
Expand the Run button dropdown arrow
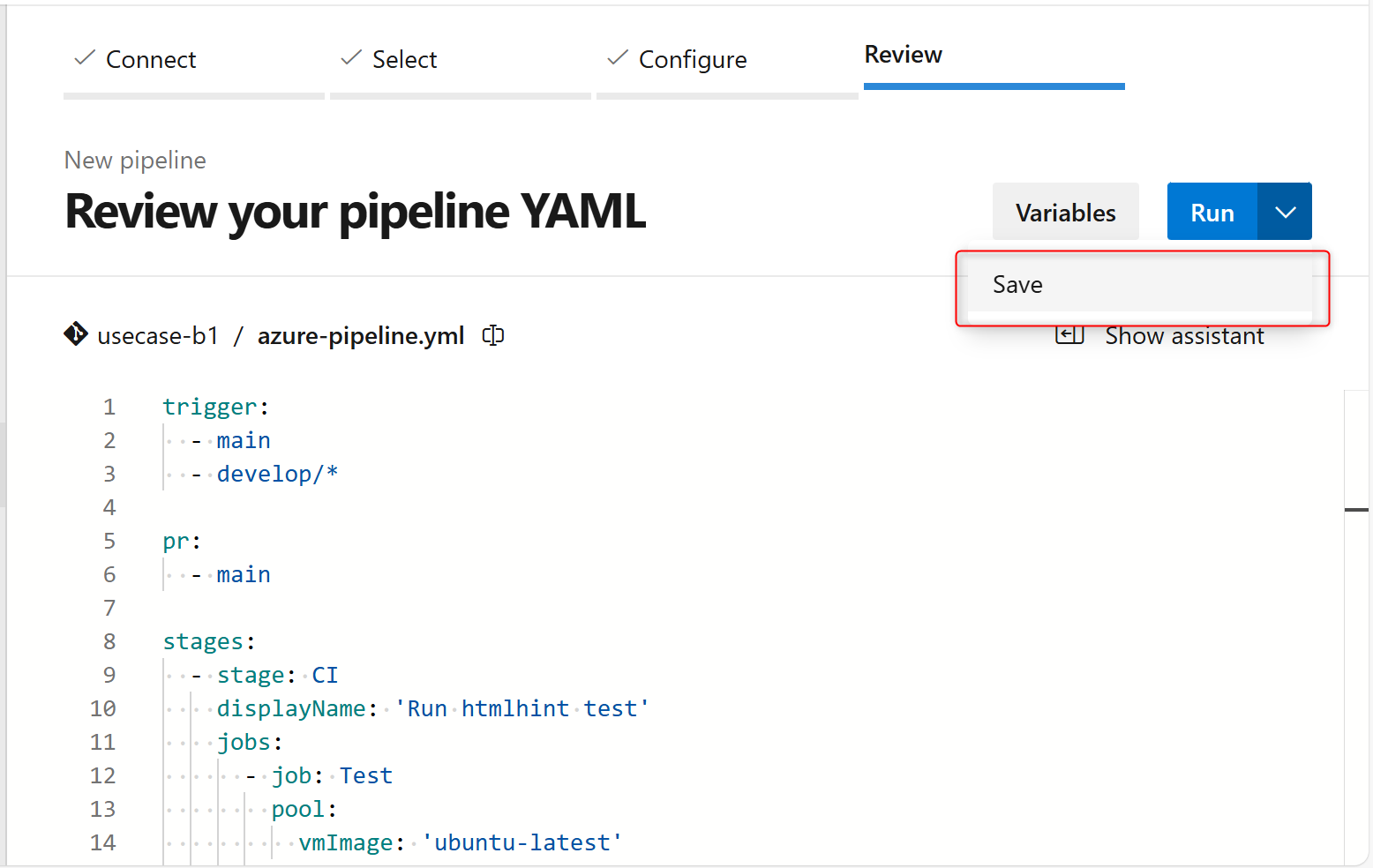(x=1285, y=212)
